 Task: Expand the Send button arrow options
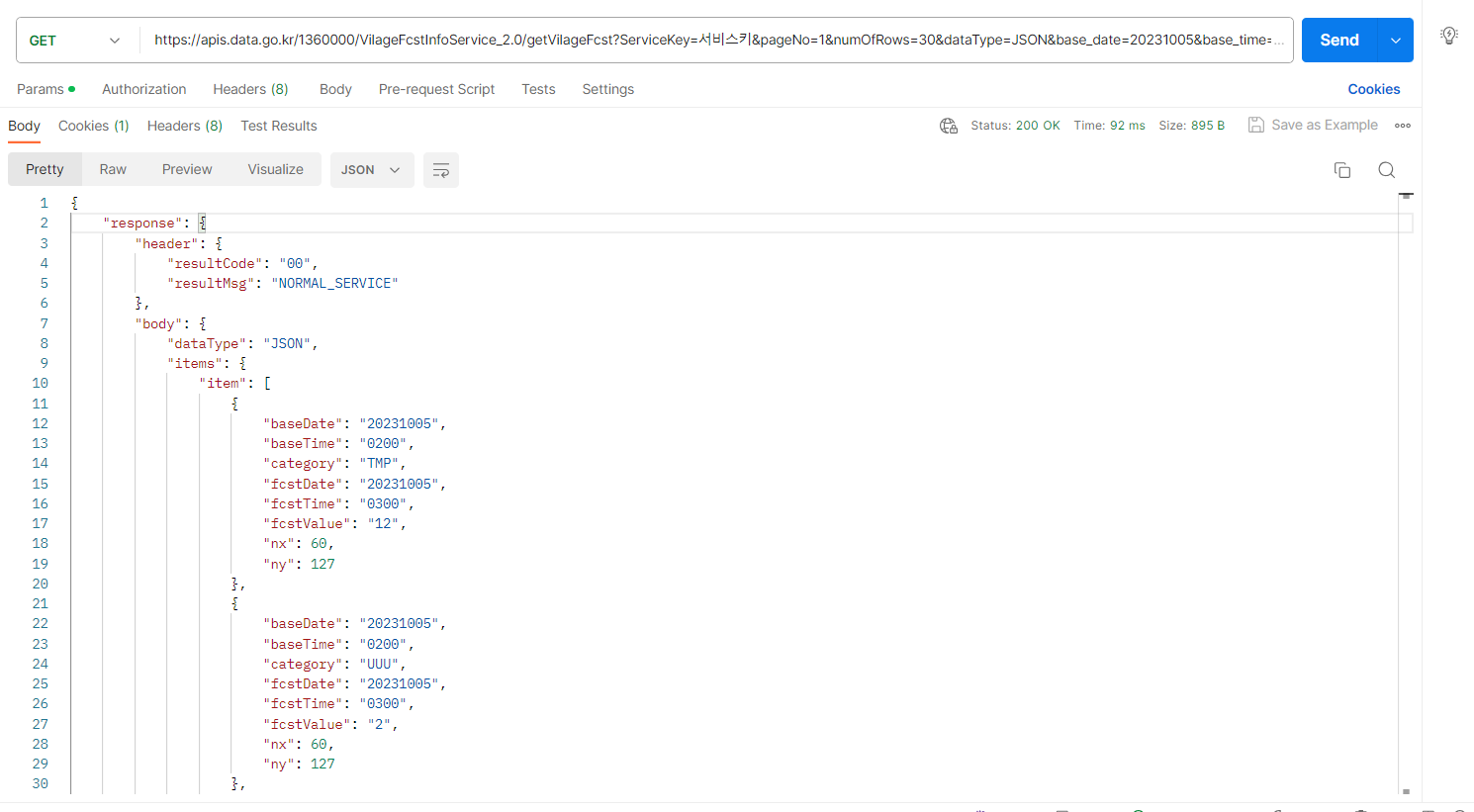[x=1396, y=41]
